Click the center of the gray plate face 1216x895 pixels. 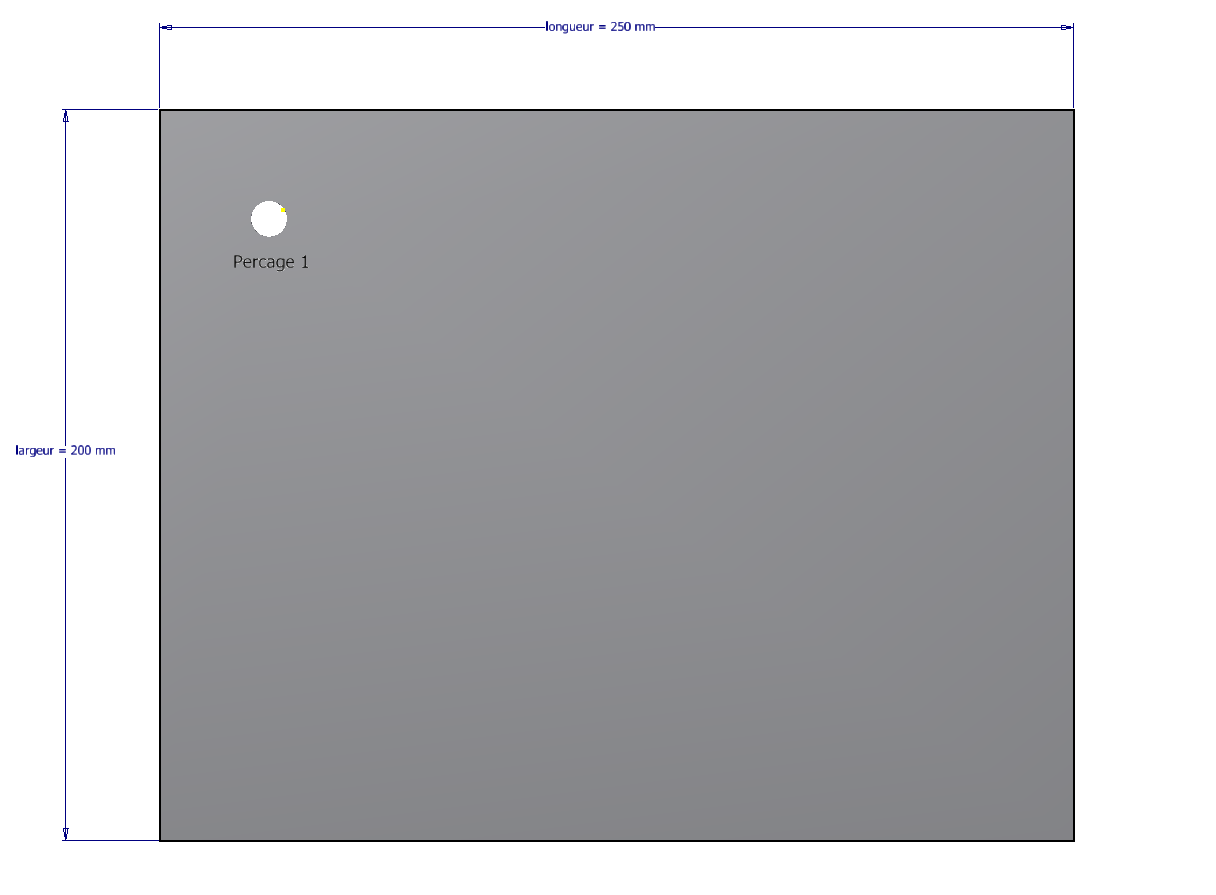[x=617, y=475]
